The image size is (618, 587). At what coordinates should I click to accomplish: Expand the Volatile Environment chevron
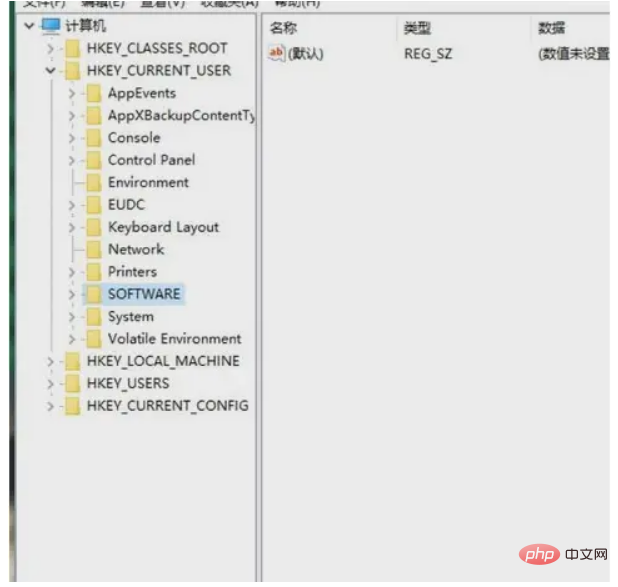pos(72,339)
